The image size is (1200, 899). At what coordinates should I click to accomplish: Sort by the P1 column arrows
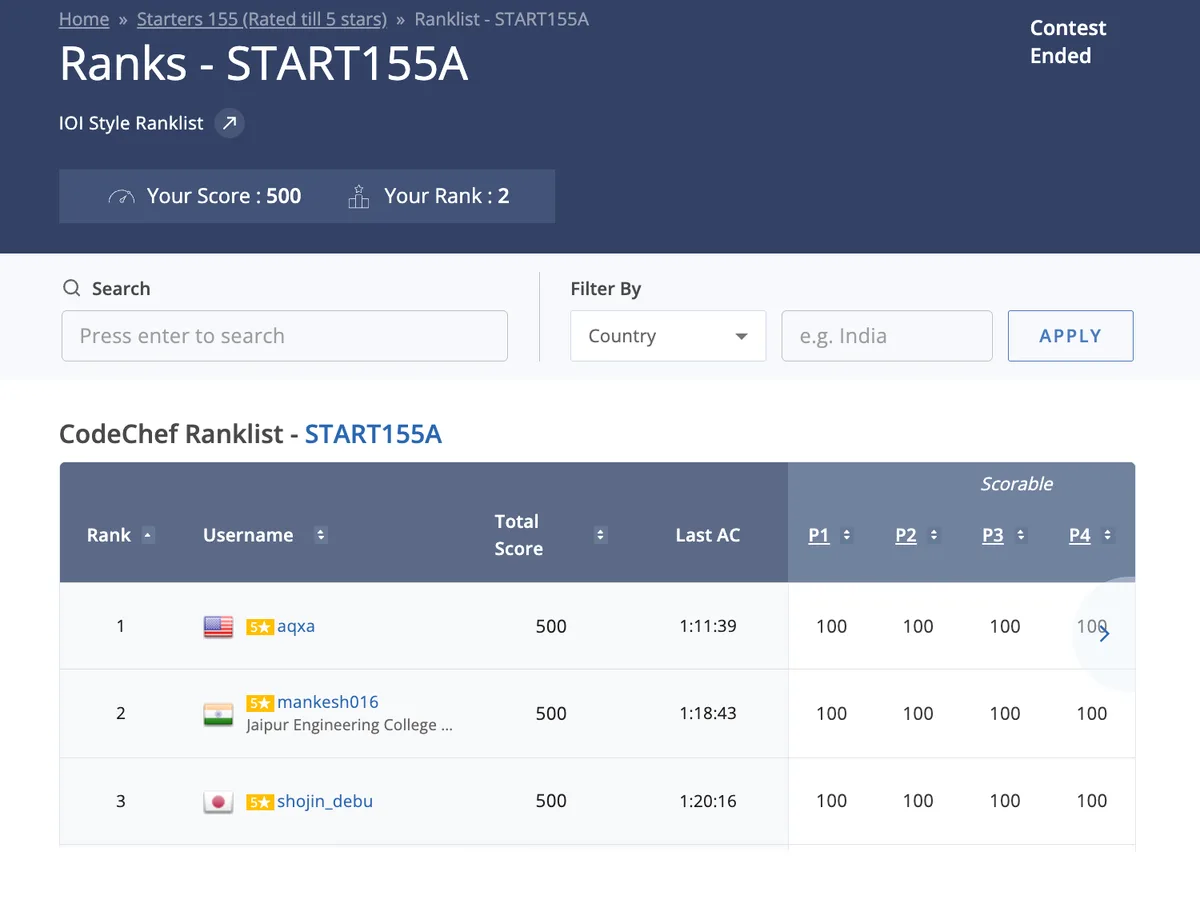click(x=847, y=535)
